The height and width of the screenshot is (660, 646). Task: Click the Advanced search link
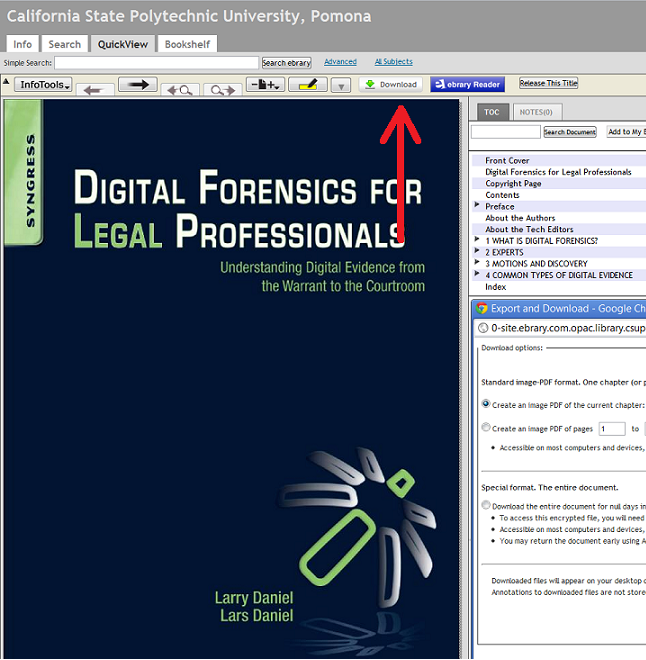click(340, 62)
